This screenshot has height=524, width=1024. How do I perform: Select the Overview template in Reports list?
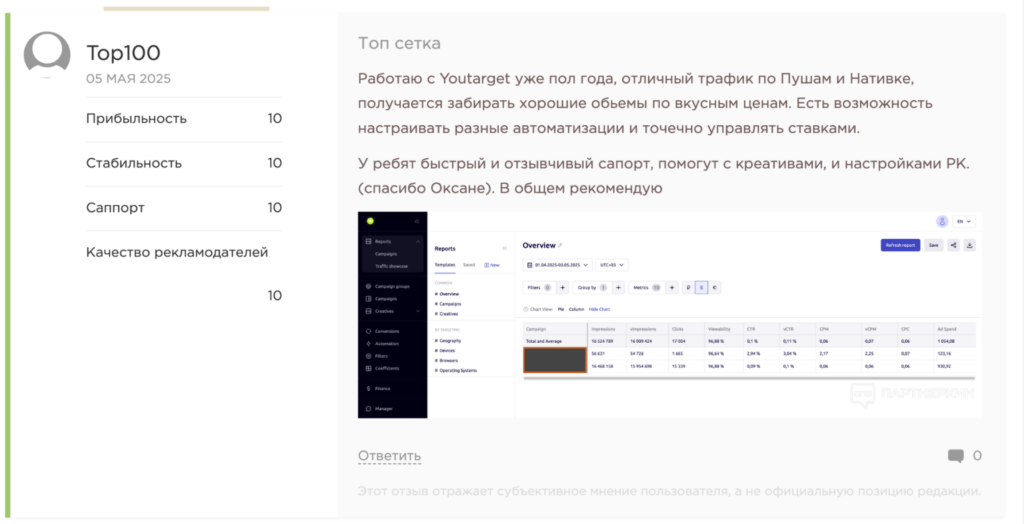point(447,294)
